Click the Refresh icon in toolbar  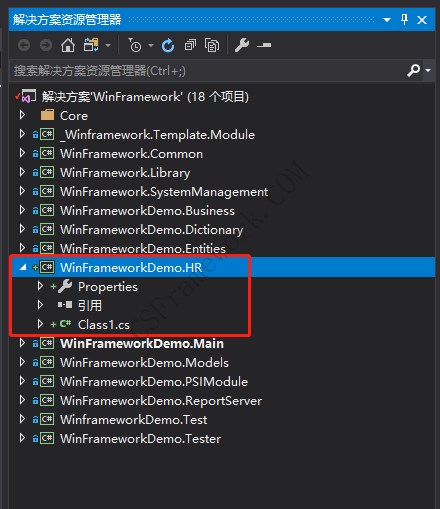pyautogui.click(x=168, y=45)
